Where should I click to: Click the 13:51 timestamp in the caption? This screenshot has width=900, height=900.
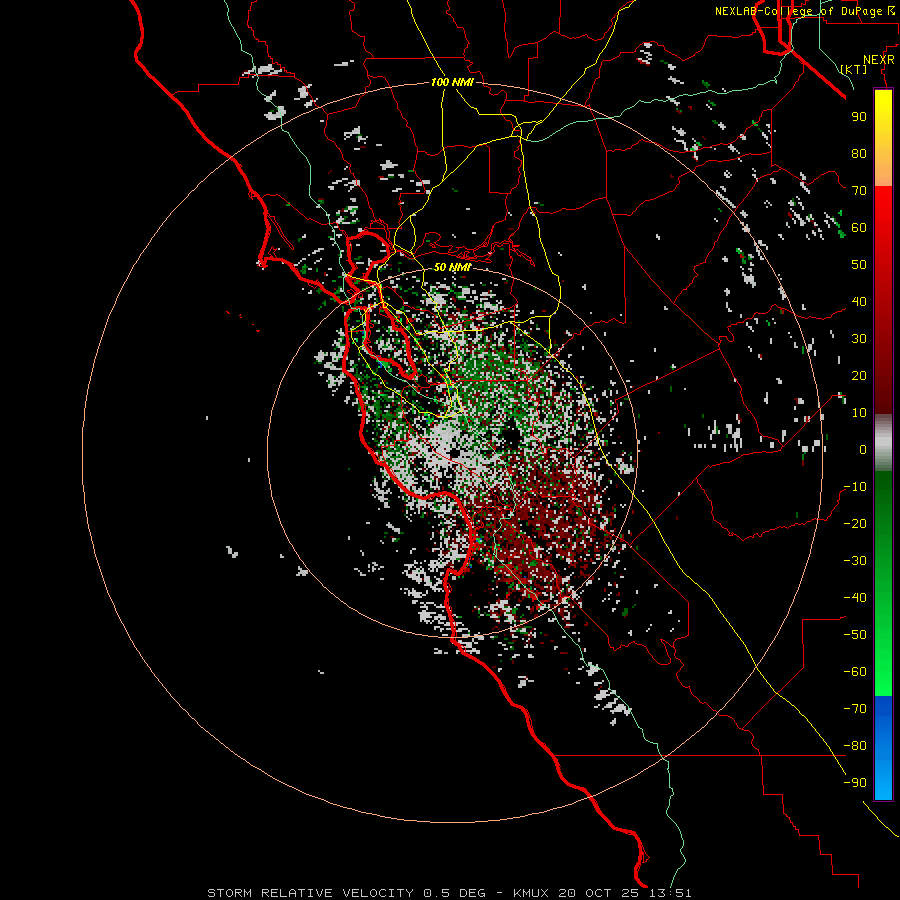(668, 893)
